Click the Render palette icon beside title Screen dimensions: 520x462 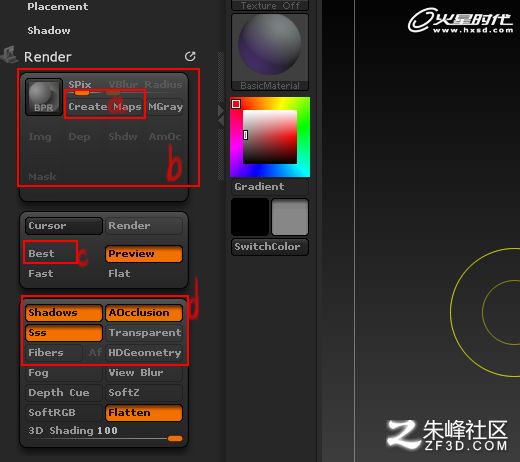pos(9,55)
